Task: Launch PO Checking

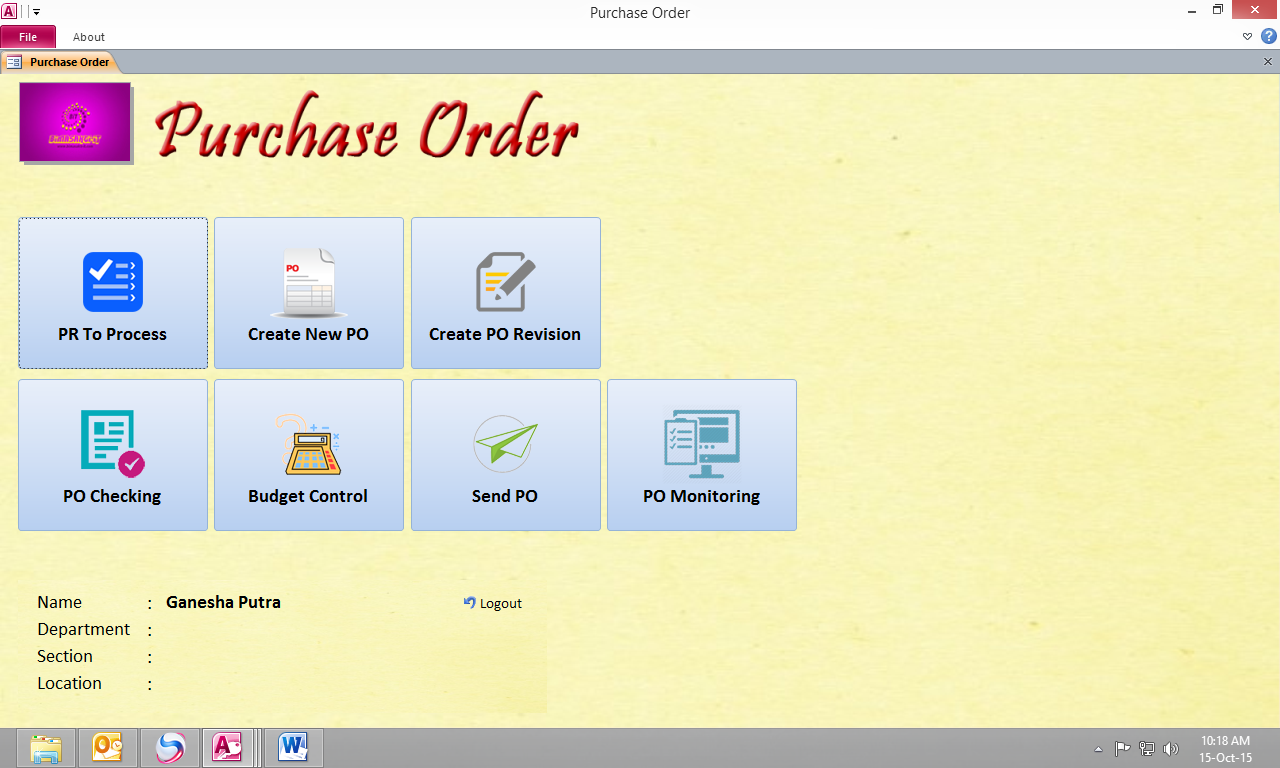Action: coord(112,455)
